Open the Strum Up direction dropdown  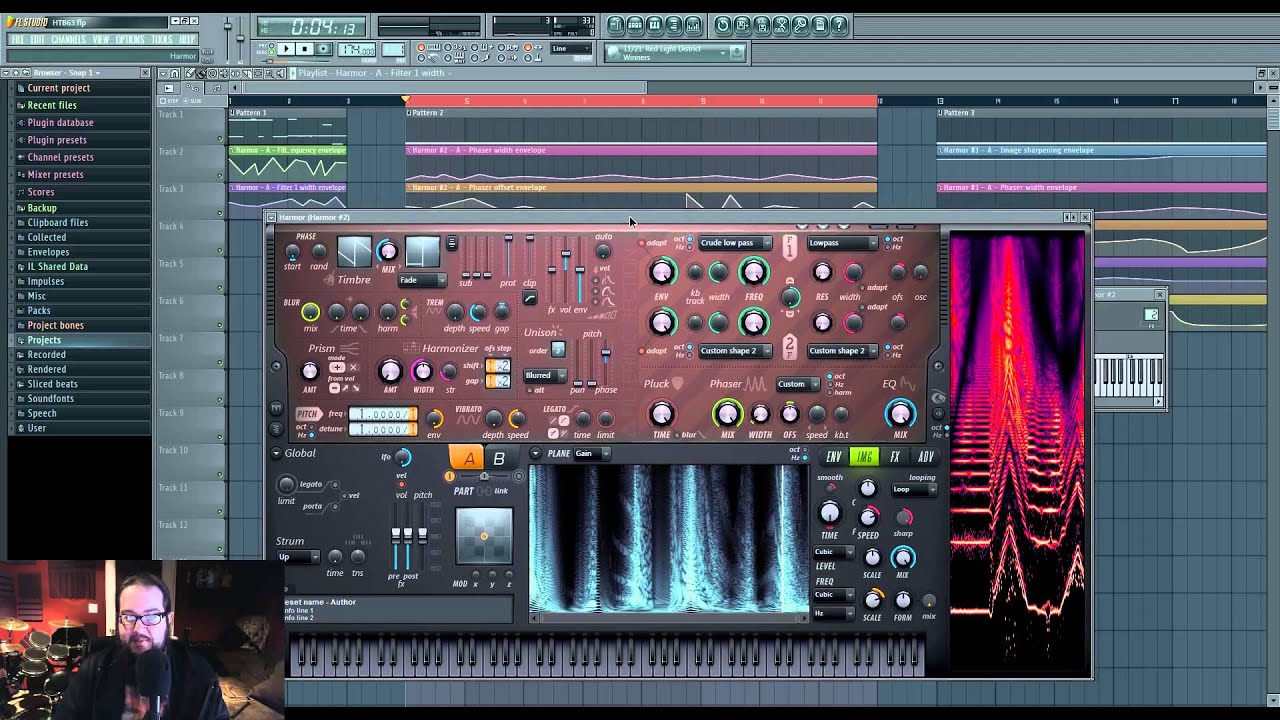[298, 557]
